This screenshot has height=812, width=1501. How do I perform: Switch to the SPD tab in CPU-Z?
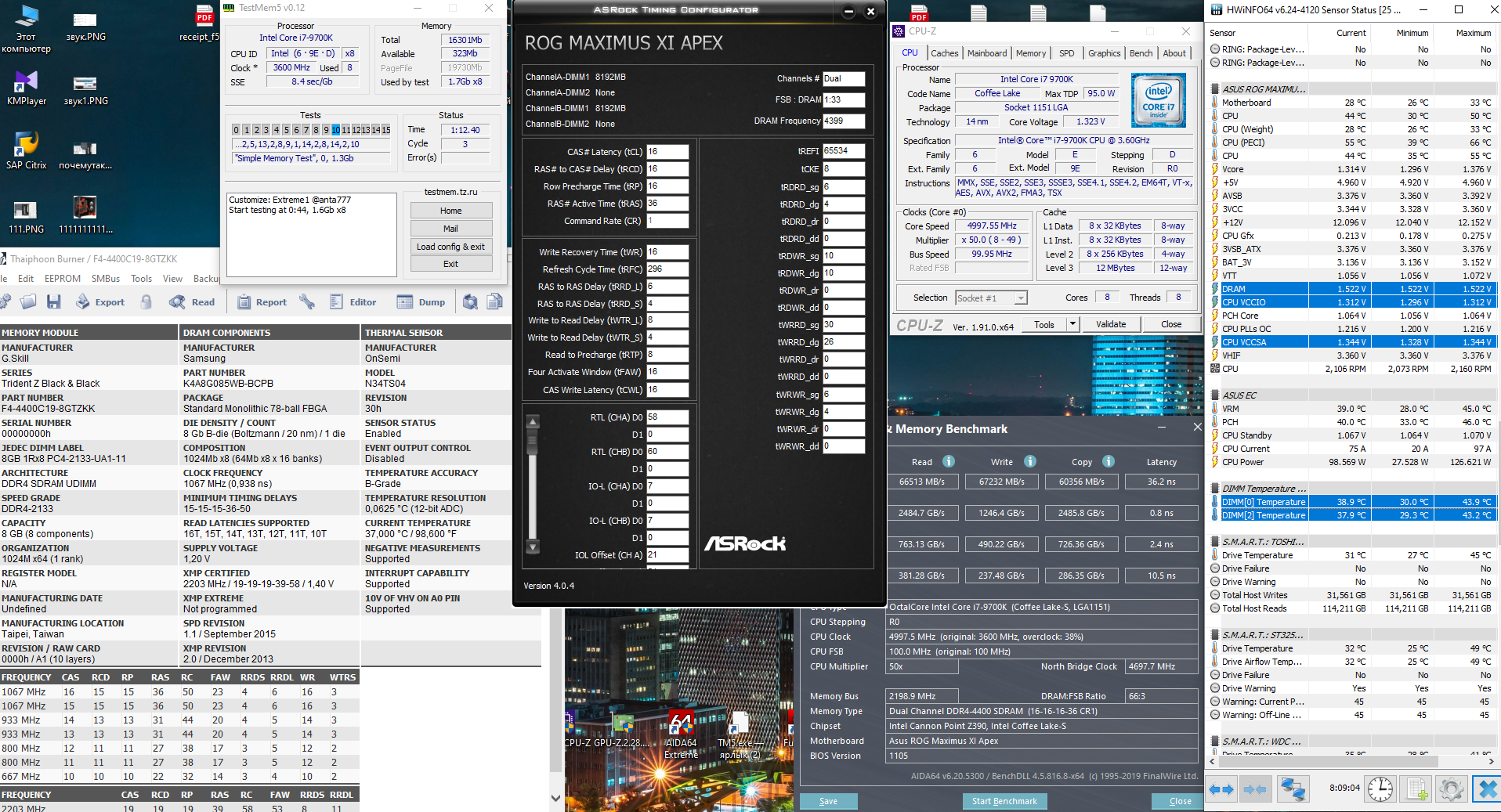tap(1067, 53)
